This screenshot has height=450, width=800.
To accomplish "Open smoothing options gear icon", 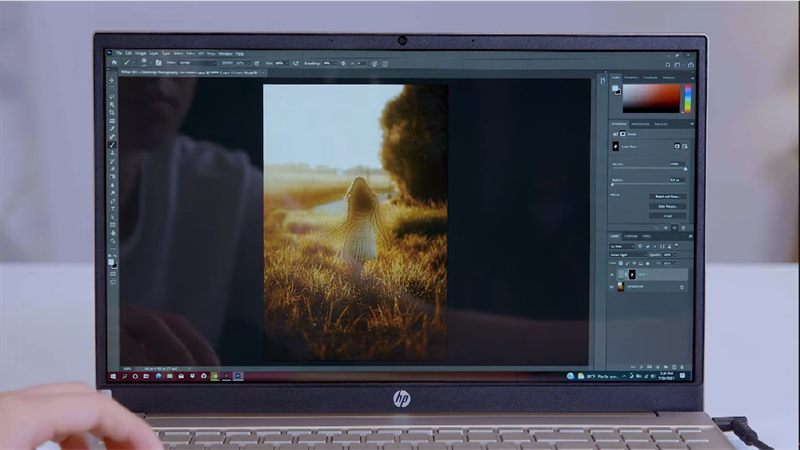I will (x=343, y=63).
